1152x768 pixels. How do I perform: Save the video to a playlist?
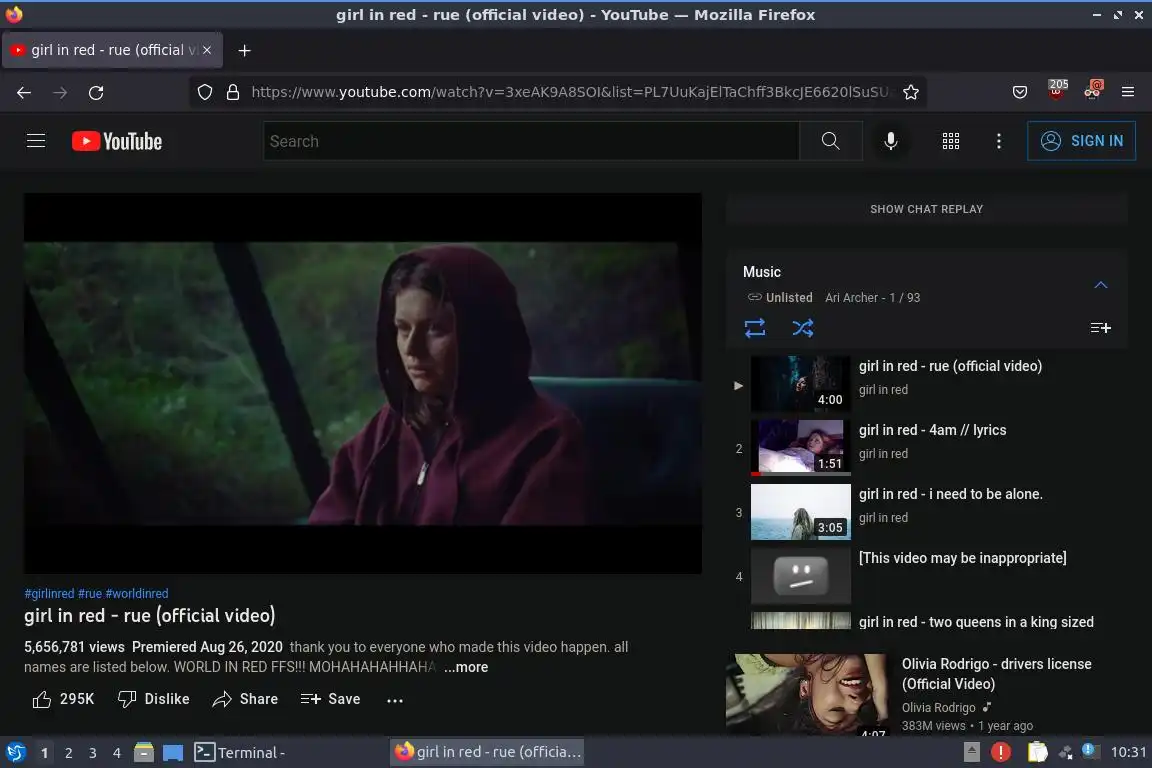pos(331,699)
